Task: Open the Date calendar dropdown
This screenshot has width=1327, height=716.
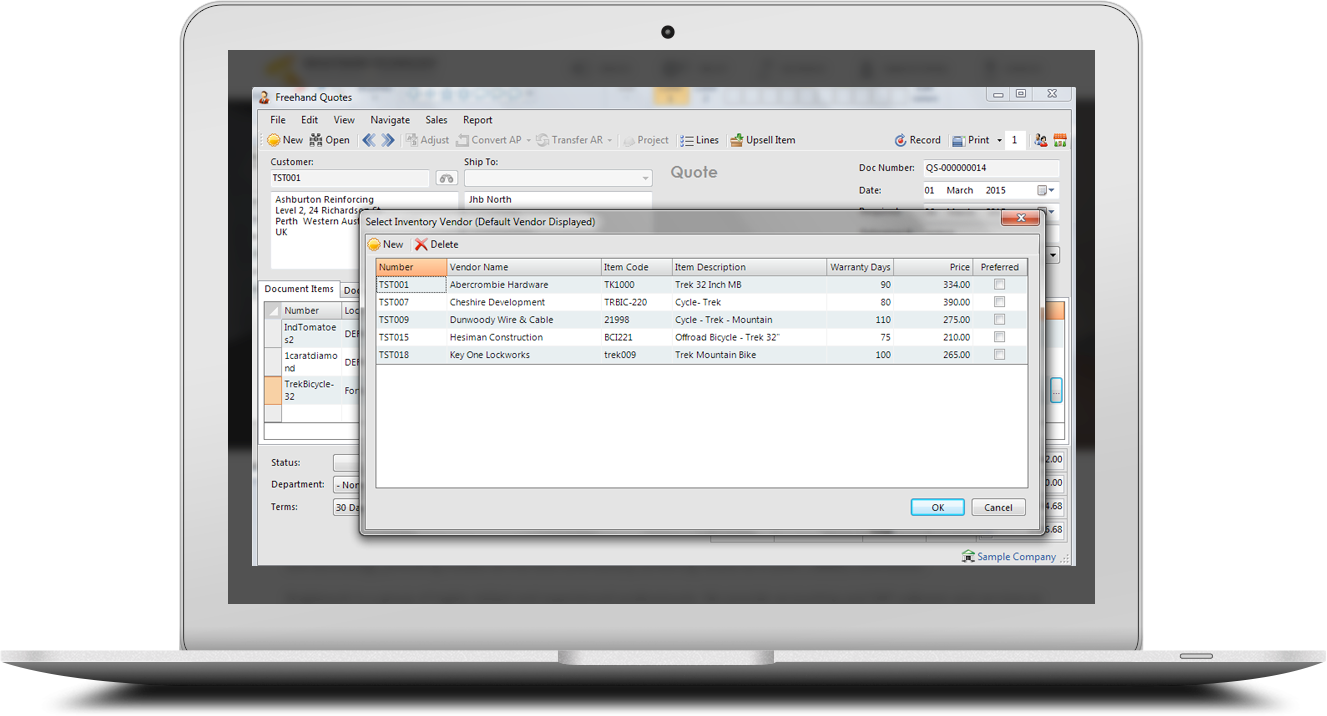Action: point(1046,190)
